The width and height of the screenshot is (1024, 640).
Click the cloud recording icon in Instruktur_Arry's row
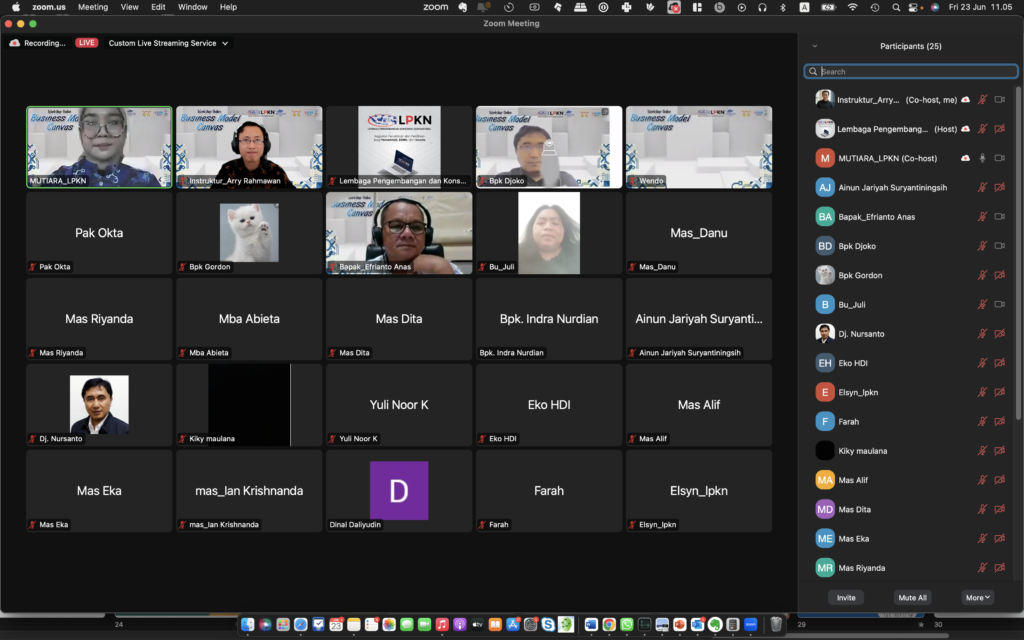point(965,100)
